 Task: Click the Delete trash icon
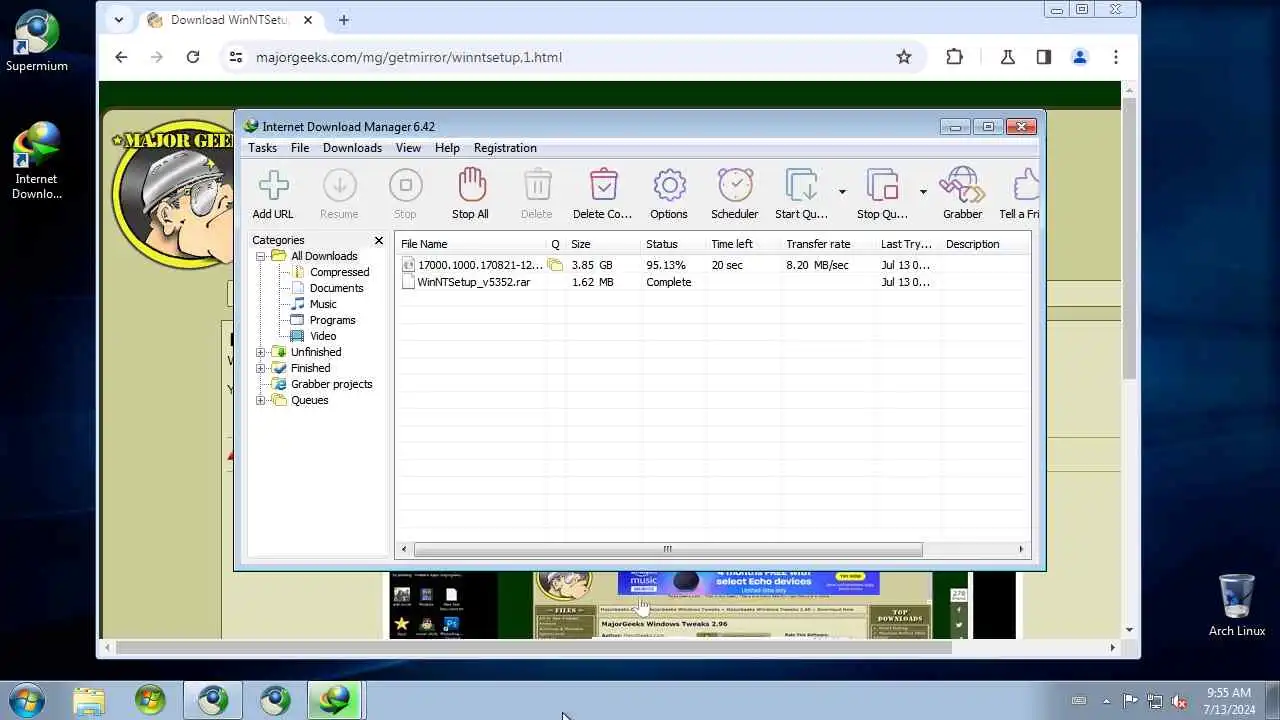coord(537,194)
